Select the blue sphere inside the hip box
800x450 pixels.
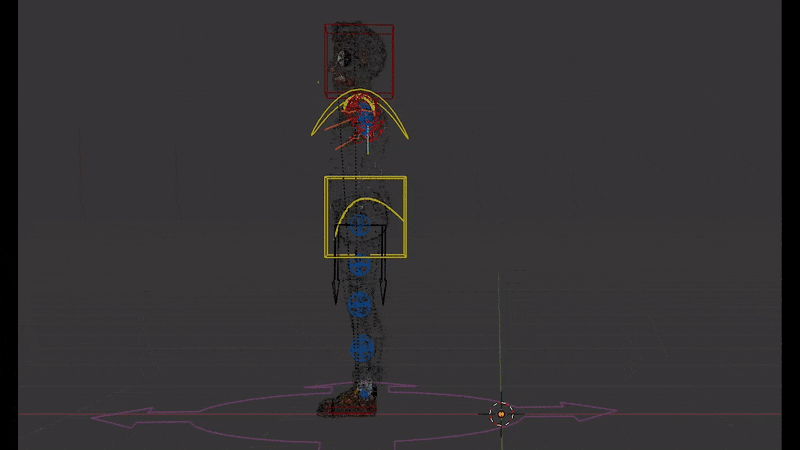(361, 228)
